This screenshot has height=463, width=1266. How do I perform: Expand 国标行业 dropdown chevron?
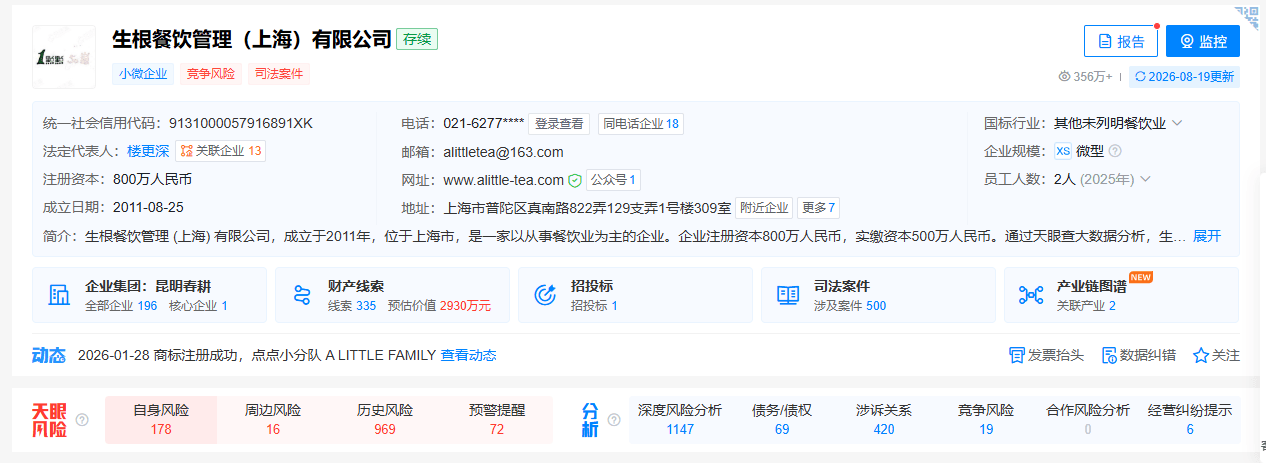click(x=1177, y=123)
